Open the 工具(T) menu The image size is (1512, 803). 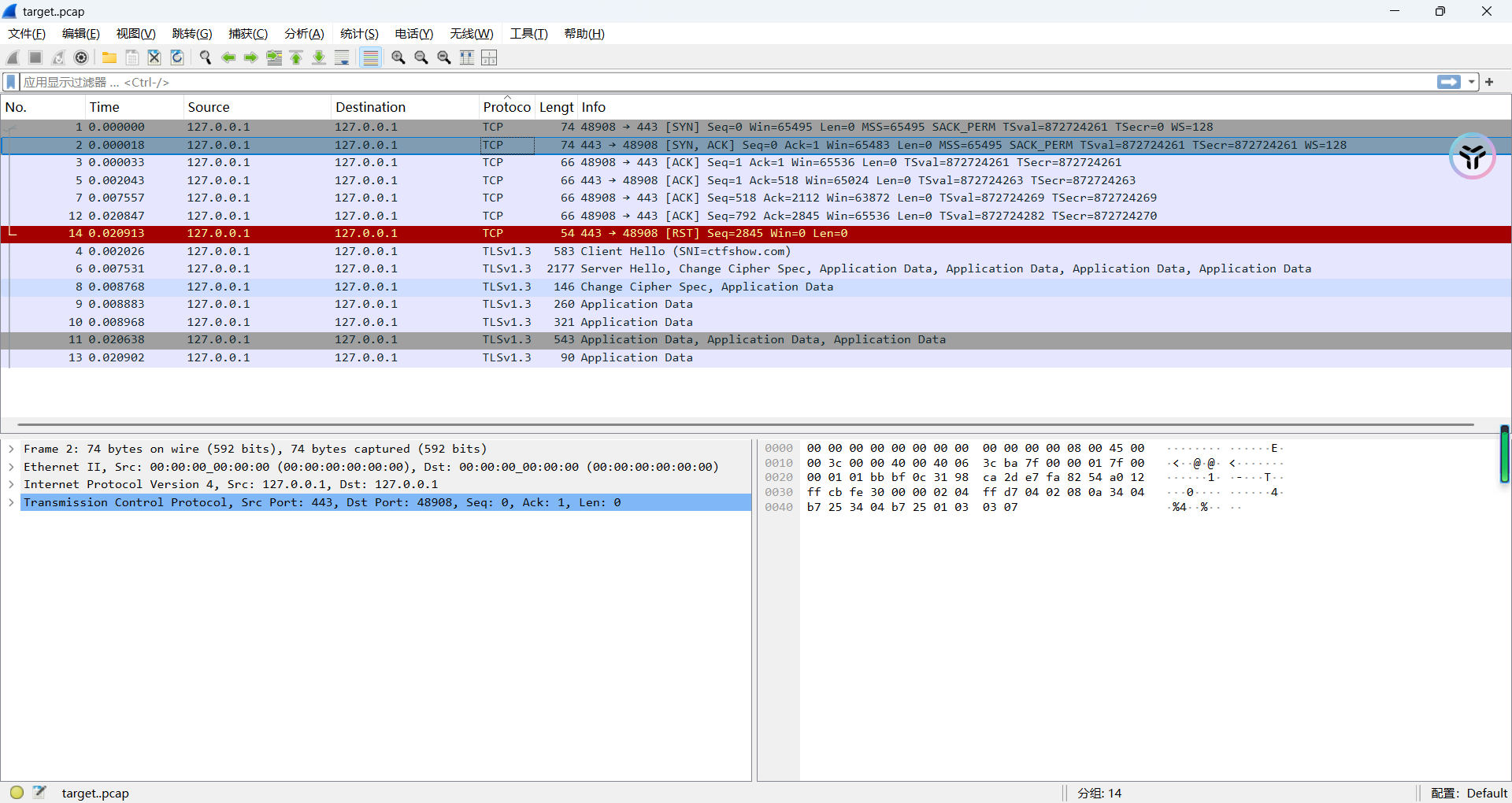coord(528,34)
